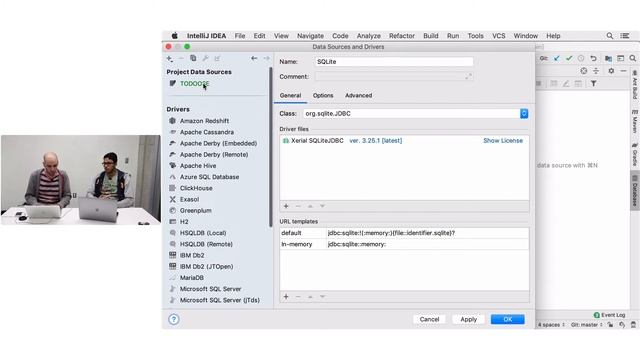The image size is (640, 360).
Task: Click the OK button
Action: 508,319
